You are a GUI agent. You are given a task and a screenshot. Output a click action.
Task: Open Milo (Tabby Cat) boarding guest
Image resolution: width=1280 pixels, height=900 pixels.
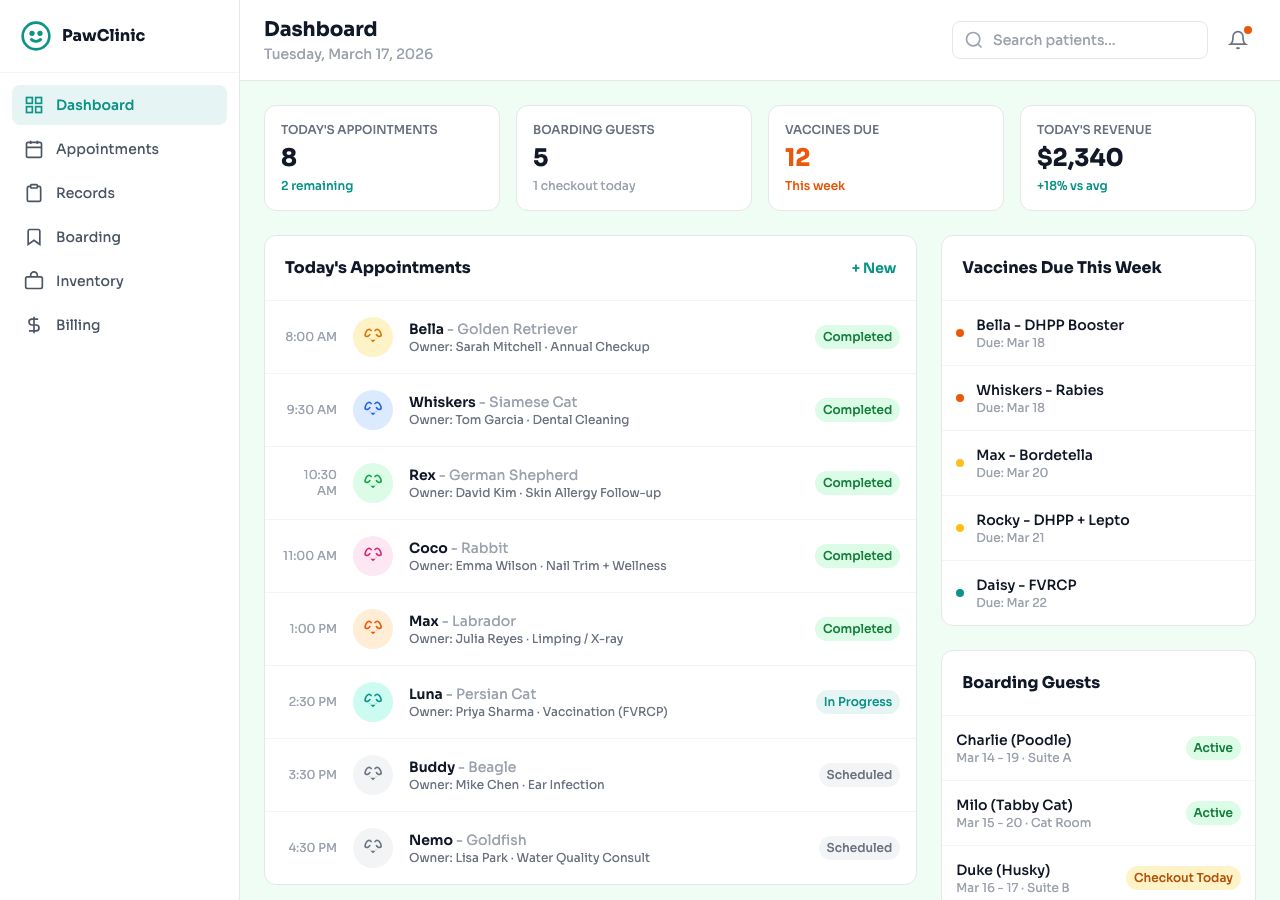click(1098, 813)
